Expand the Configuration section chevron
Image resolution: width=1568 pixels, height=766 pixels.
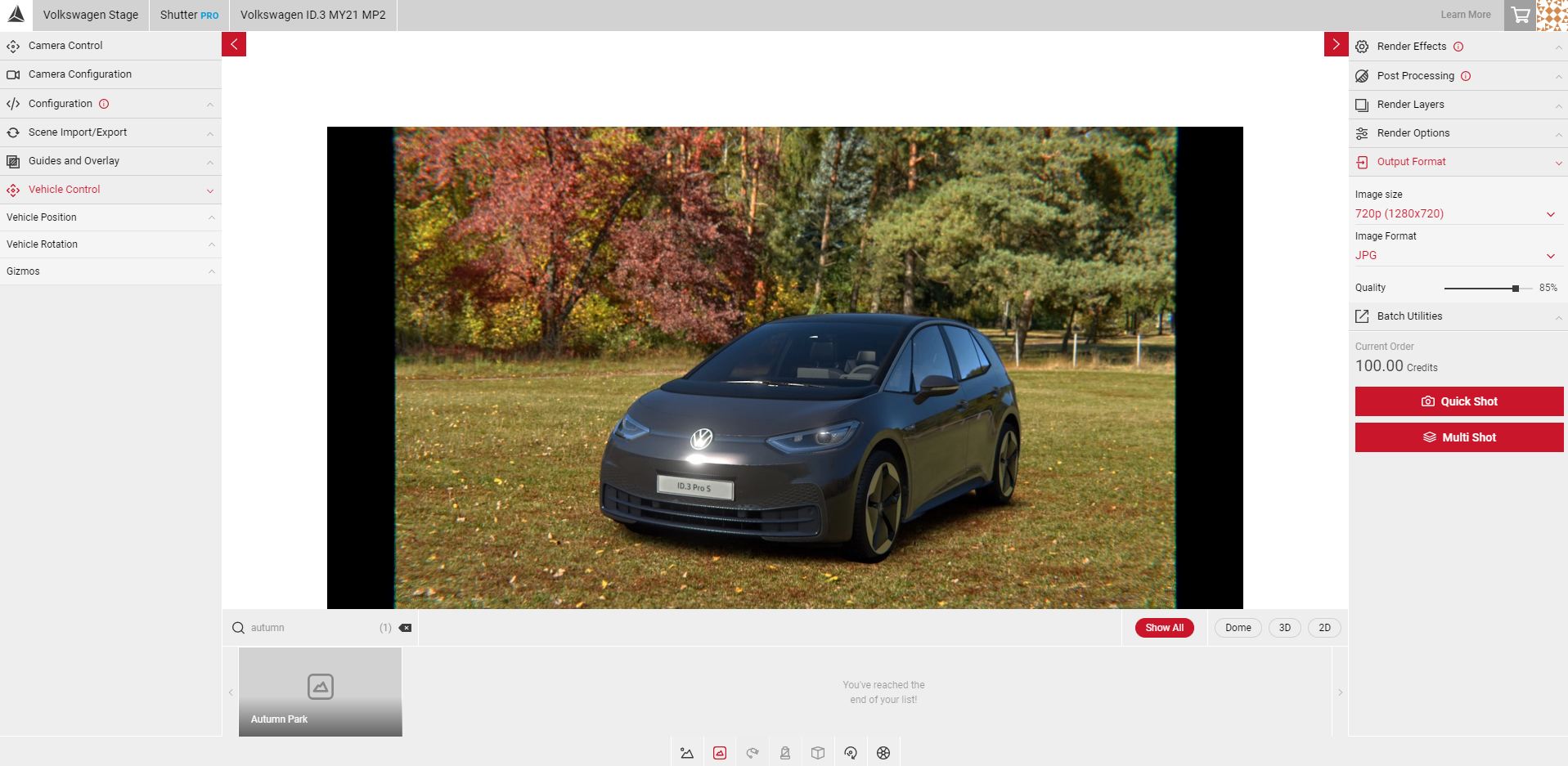210,105
